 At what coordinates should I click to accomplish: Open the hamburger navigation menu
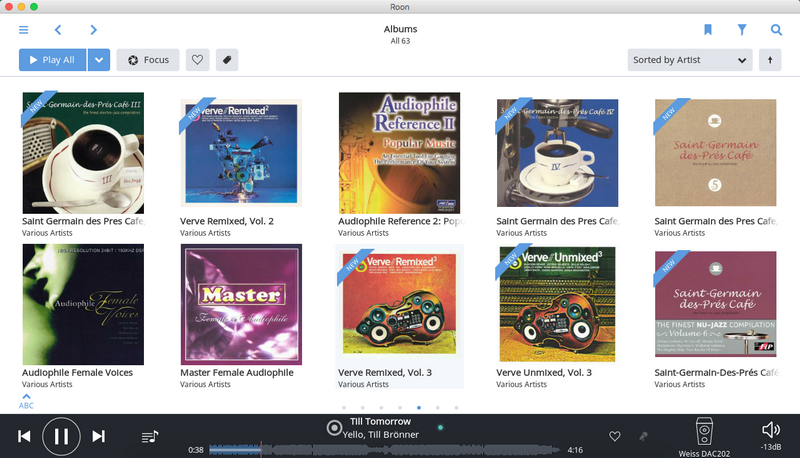(24, 30)
